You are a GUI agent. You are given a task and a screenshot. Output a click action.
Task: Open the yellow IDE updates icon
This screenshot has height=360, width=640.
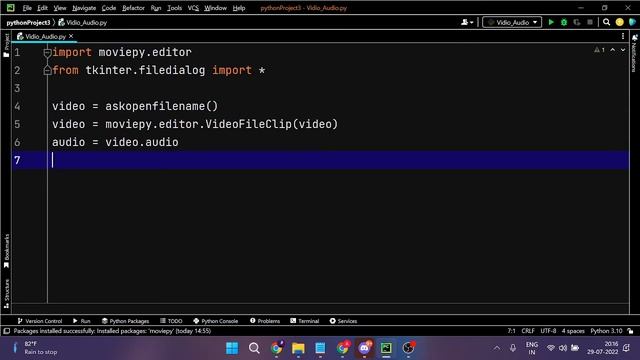pyautogui.click(x=620, y=22)
